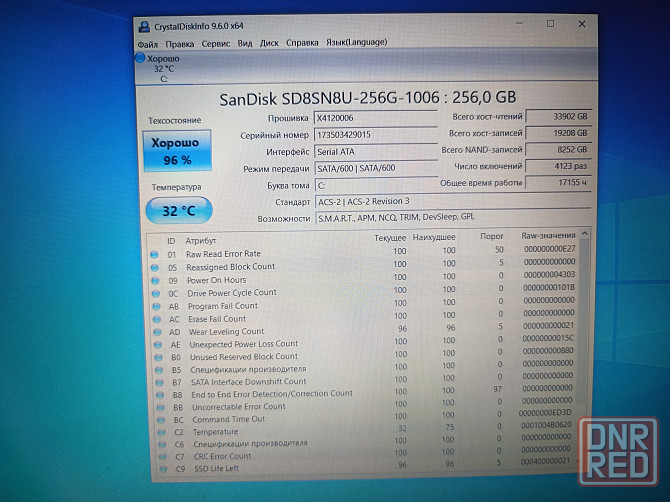Select the Command Time Out attribute text

228,420
